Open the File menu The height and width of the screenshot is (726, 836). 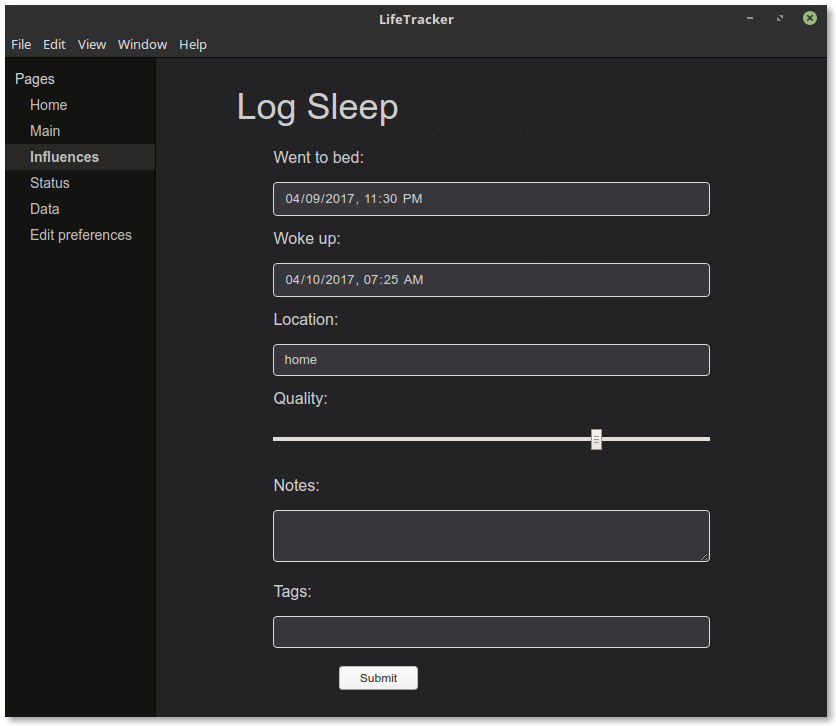pos(21,45)
